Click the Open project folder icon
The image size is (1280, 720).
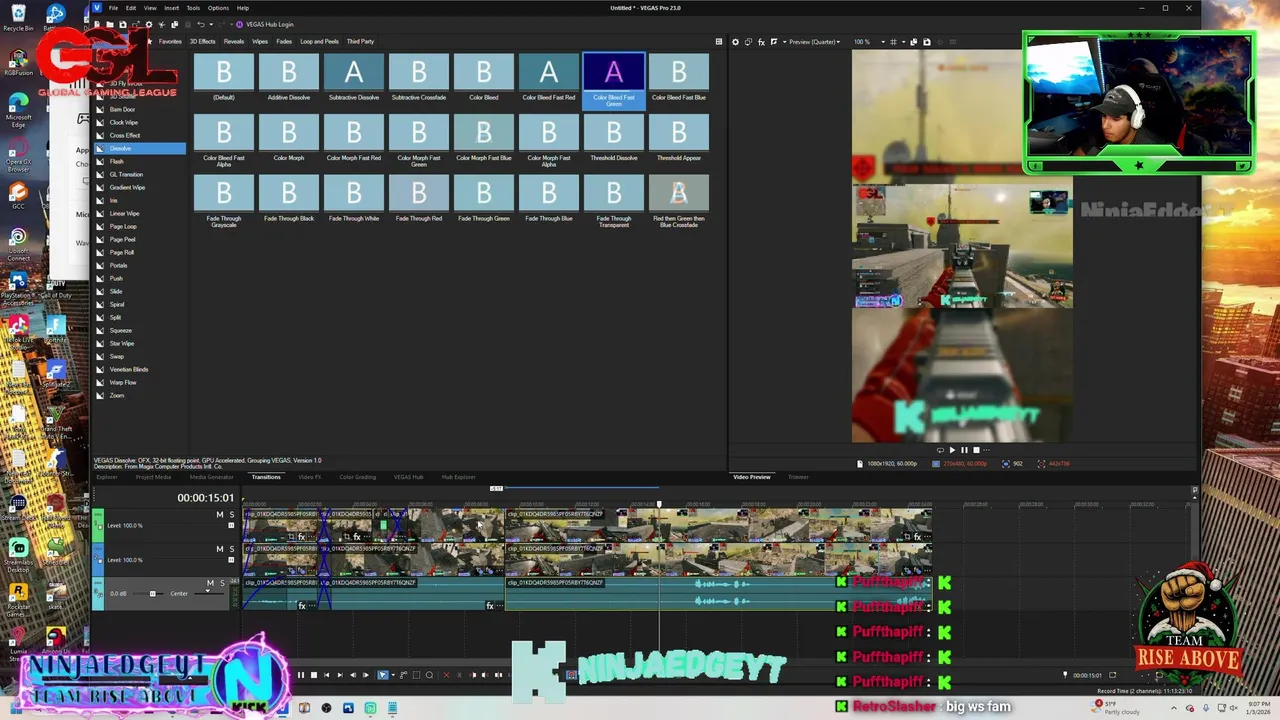[x=110, y=24]
